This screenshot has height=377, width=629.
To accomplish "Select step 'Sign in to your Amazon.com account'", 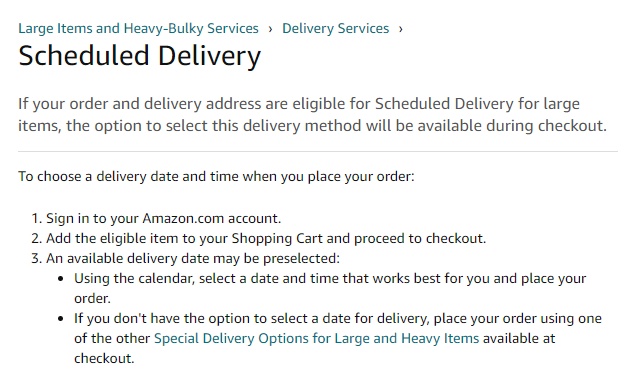I will [164, 219].
